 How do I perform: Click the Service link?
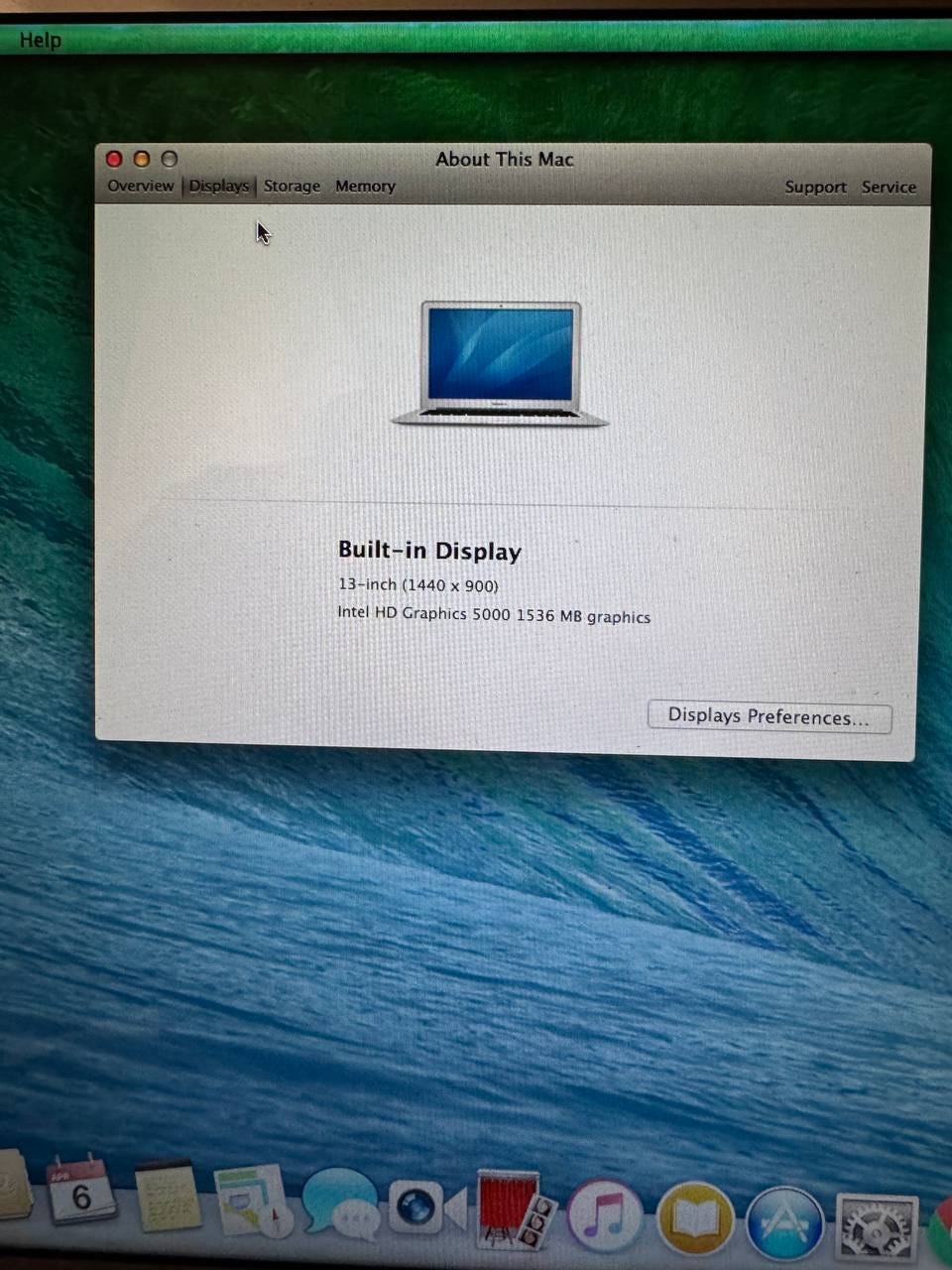point(889,188)
